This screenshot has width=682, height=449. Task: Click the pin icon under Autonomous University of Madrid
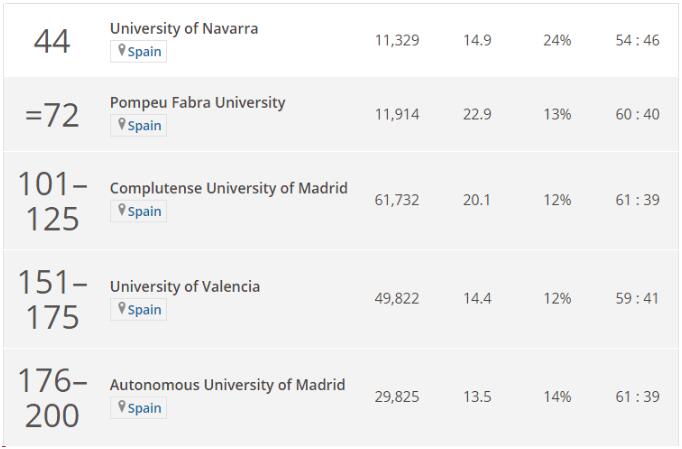(122, 407)
